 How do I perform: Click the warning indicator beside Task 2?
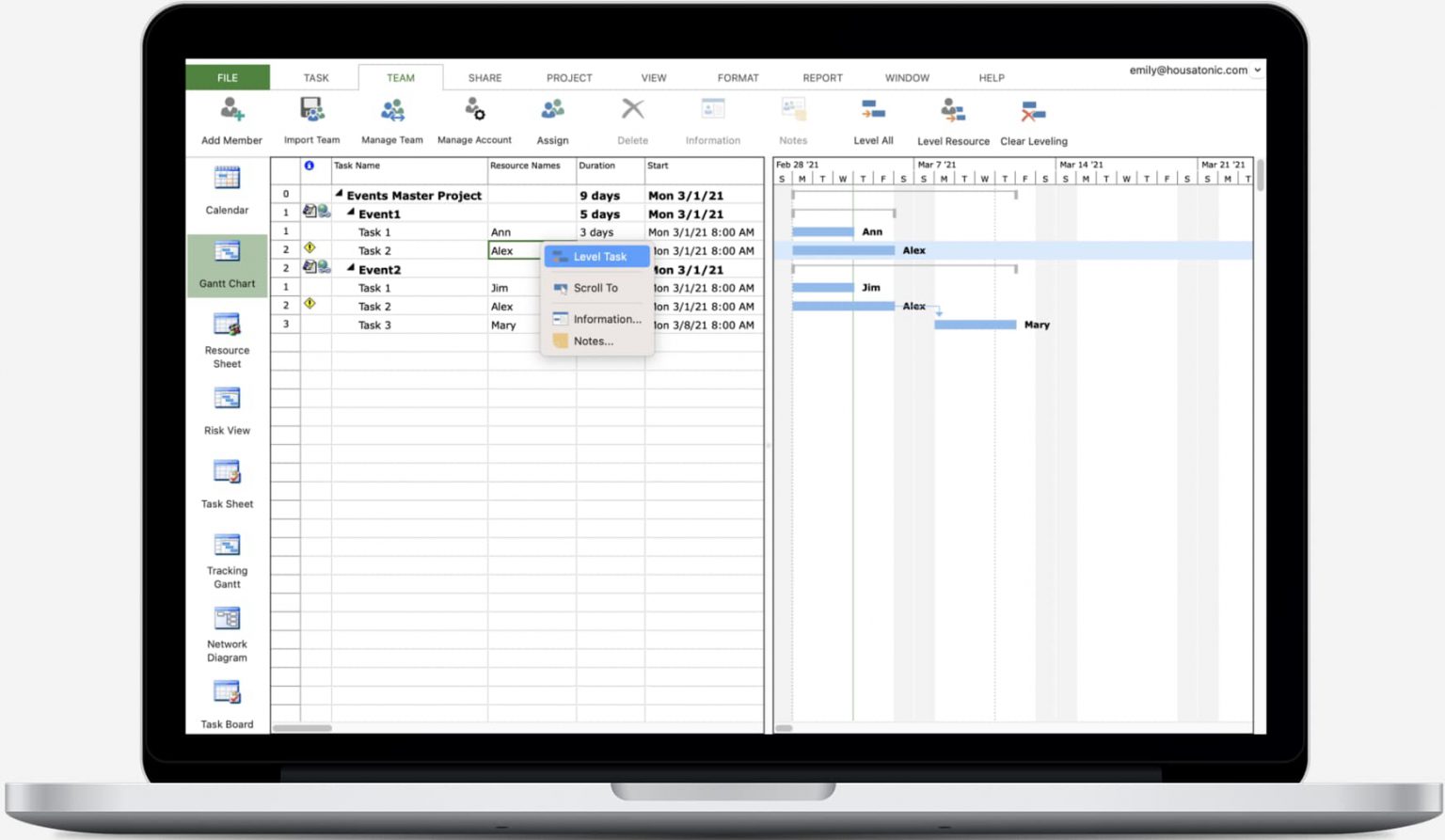(x=310, y=249)
